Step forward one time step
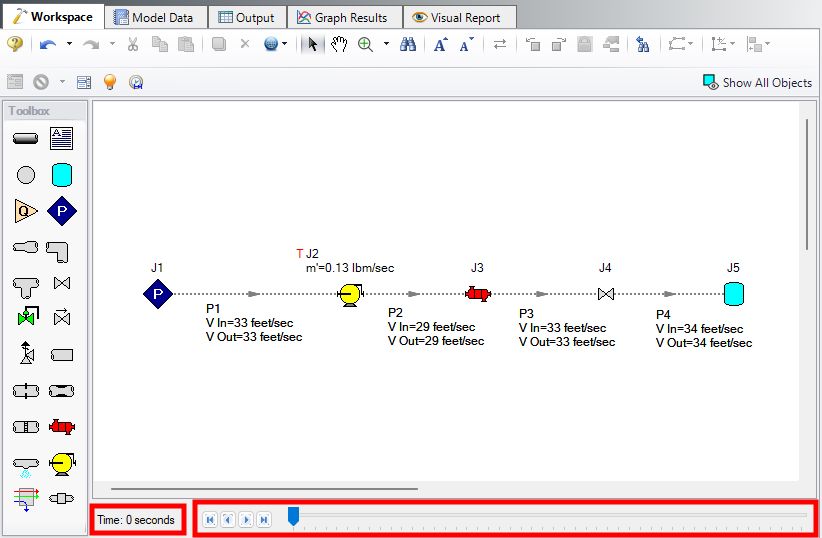The height and width of the screenshot is (538, 822). (246, 520)
